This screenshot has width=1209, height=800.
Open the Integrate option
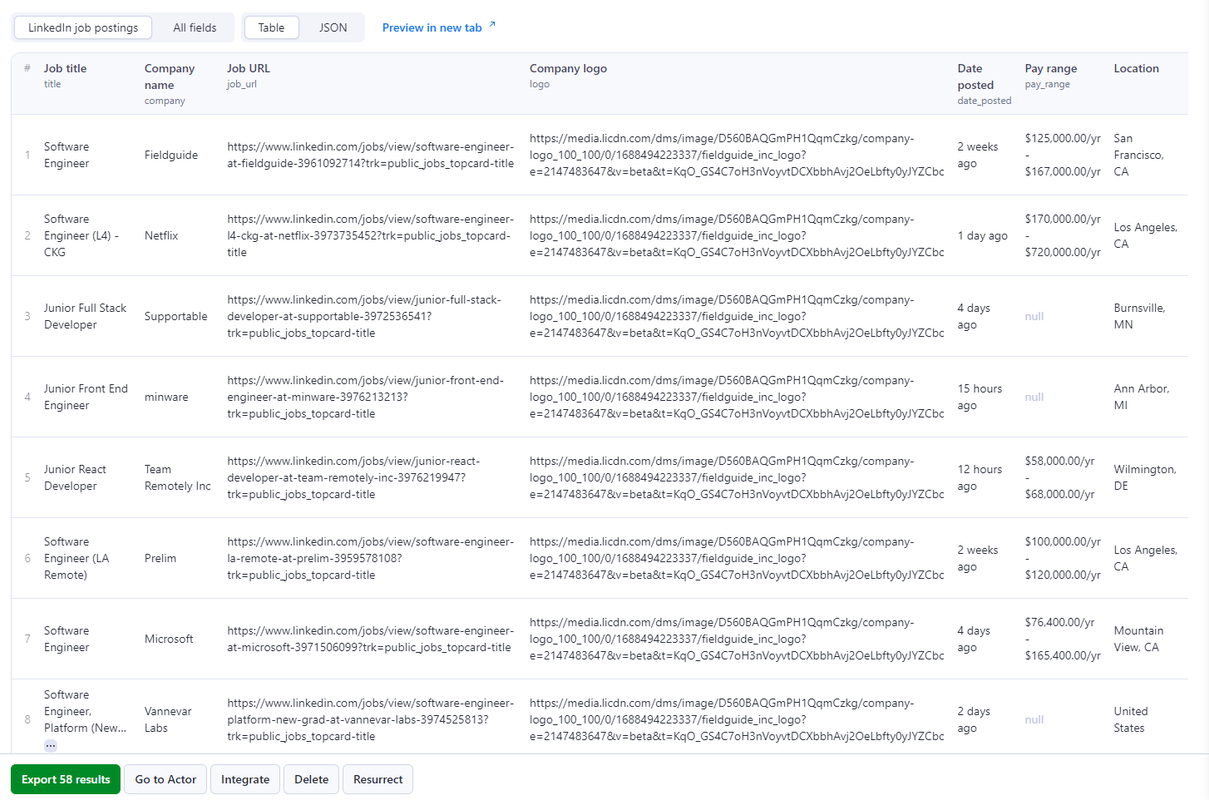245,780
